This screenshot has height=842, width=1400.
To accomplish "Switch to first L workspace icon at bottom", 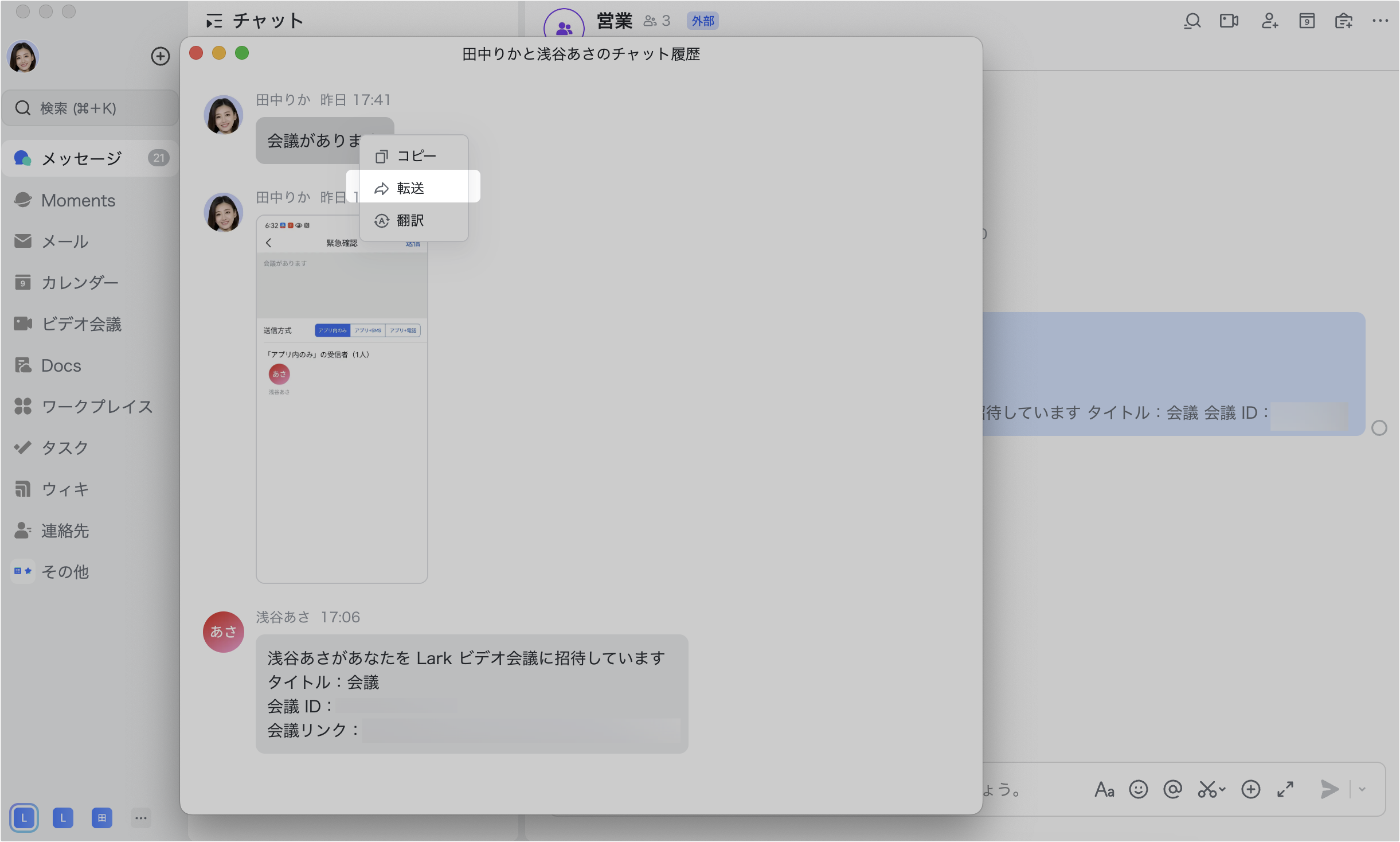I will click(x=24, y=818).
